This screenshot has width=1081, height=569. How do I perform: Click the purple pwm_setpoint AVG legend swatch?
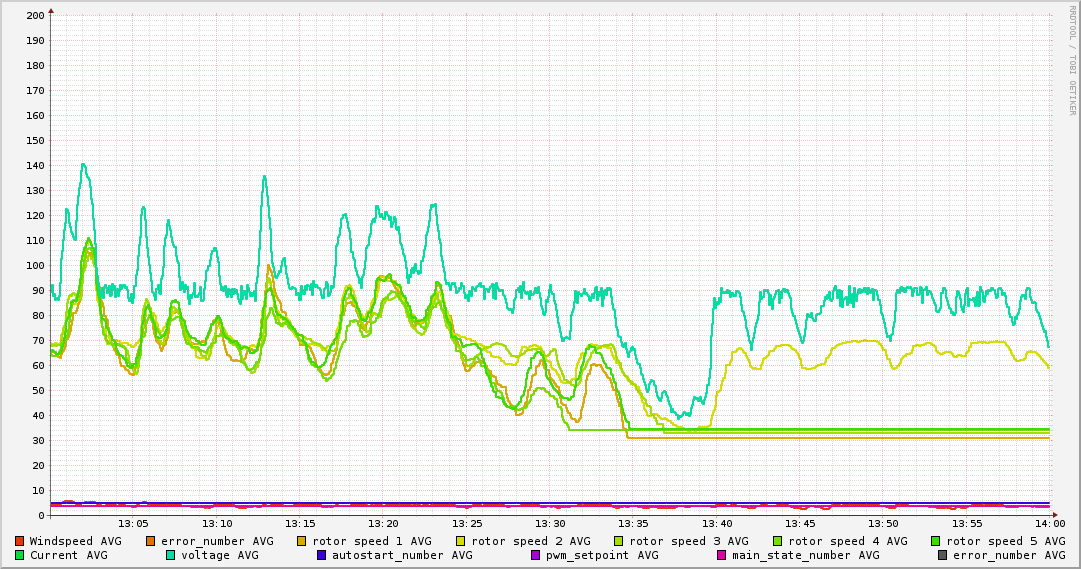(536, 555)
